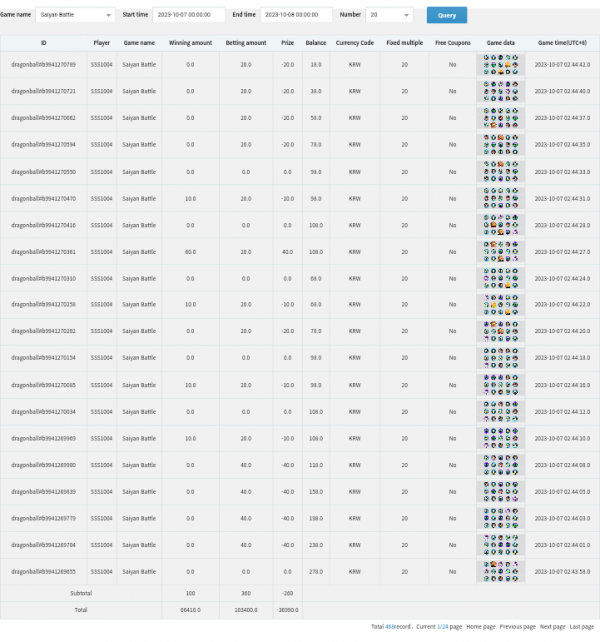Click the Game data column header
Screen dimensions: 600x642
pyautogui.click(x=500, y=43)
